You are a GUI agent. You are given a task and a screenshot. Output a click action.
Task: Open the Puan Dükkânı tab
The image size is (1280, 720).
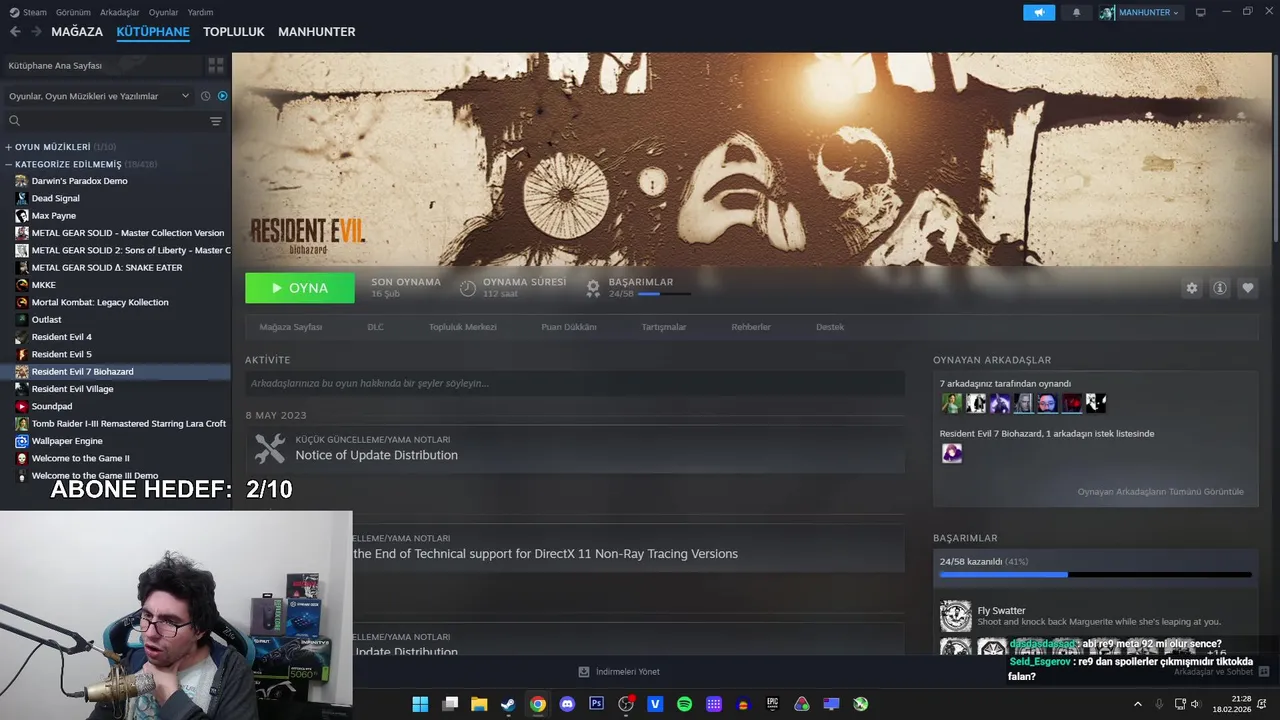click(x=569, y=327)
